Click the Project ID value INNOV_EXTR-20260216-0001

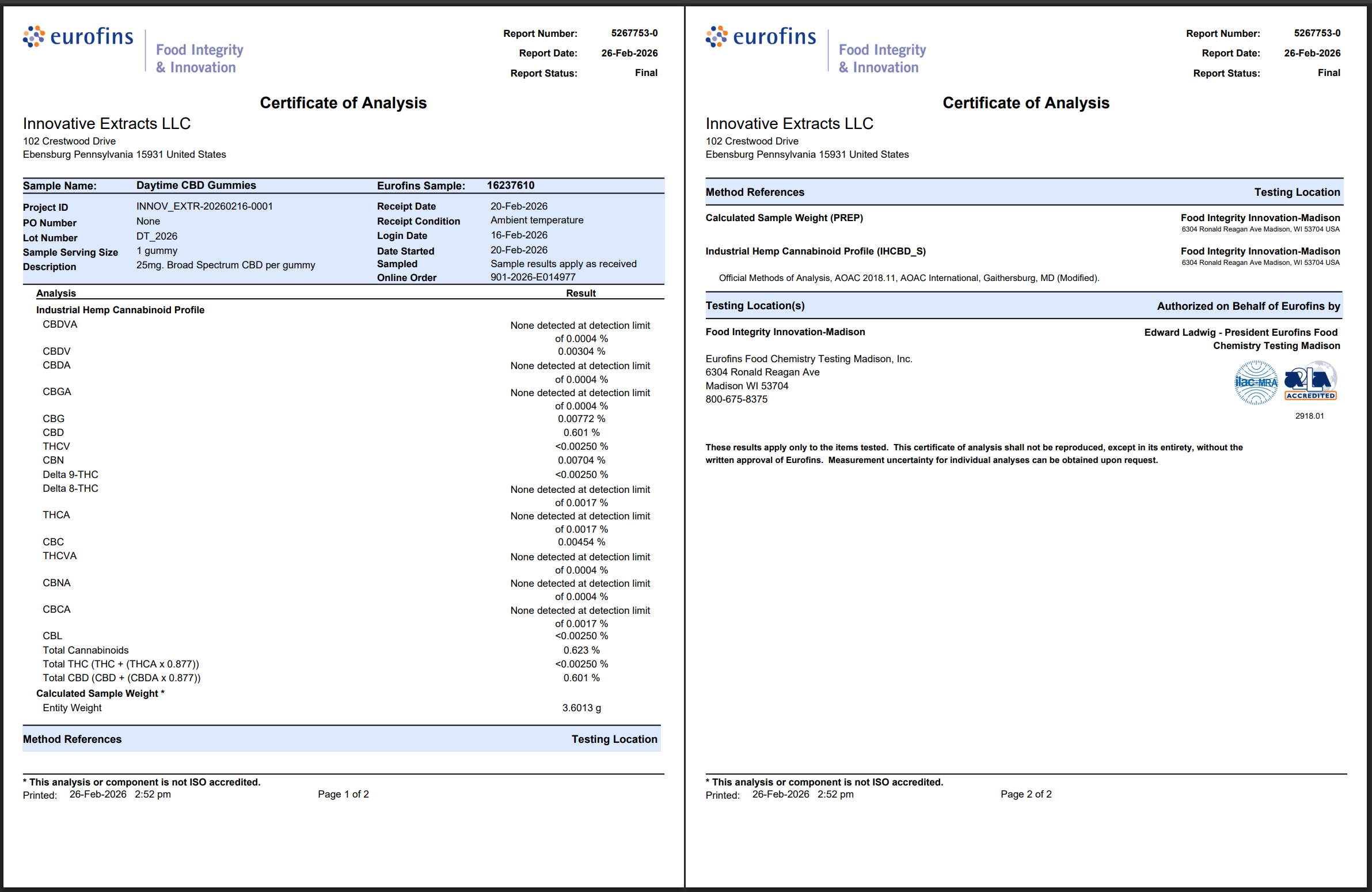point(204,206)
